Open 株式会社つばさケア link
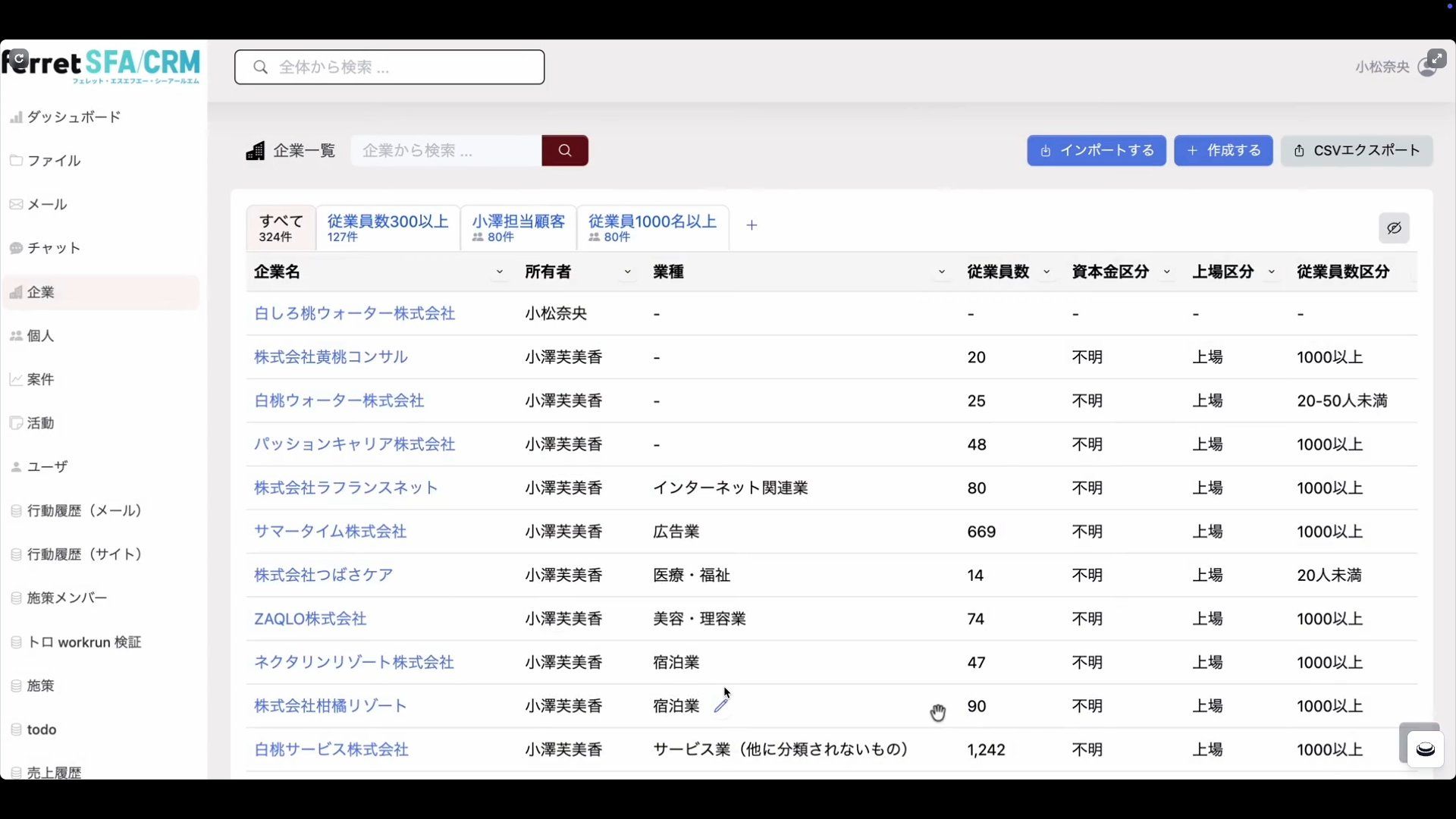 [x=323, y=575]
